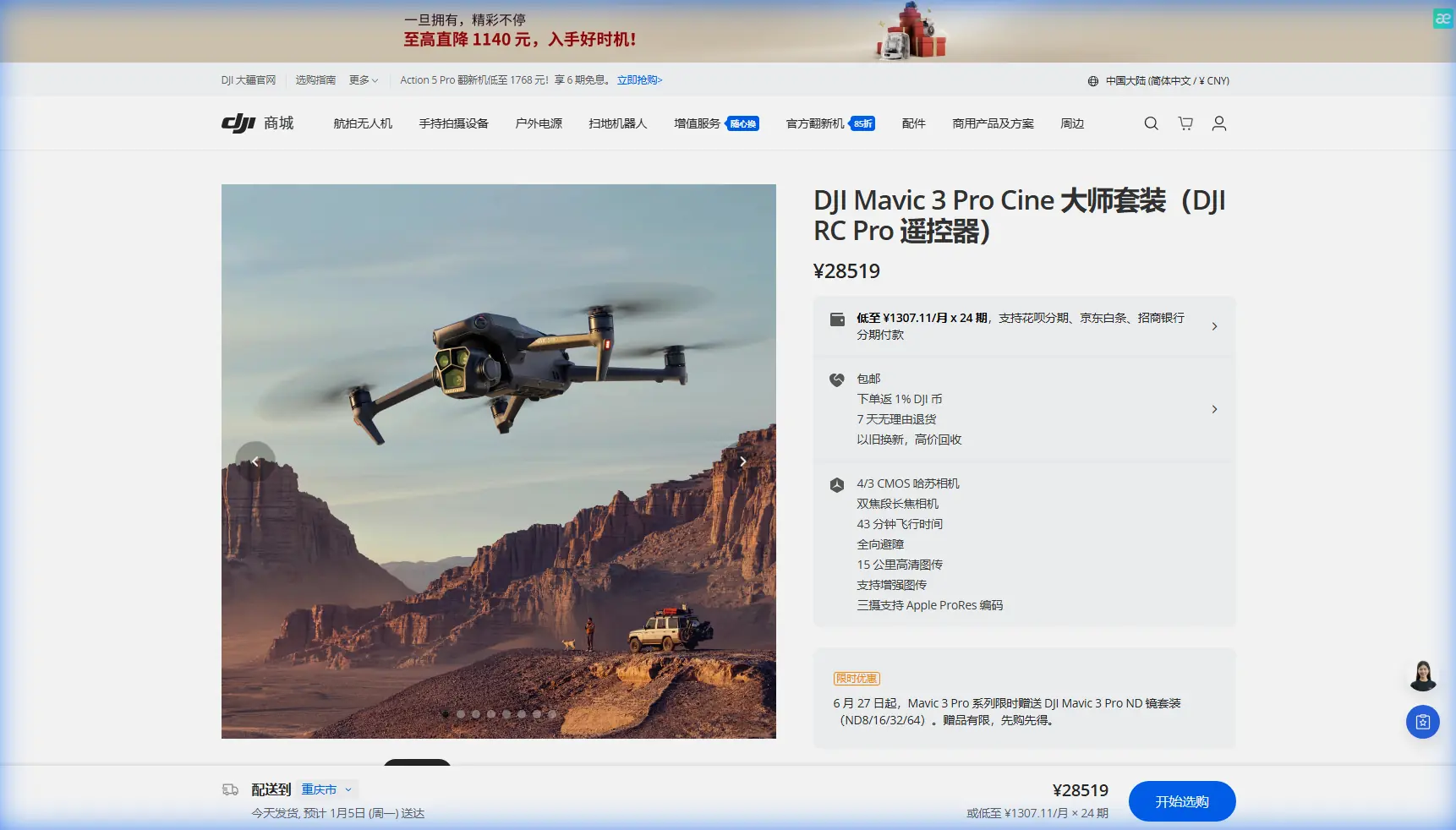Open the 航拍无人机 menu
1456x830 pixels.
(x=363, y=123)
